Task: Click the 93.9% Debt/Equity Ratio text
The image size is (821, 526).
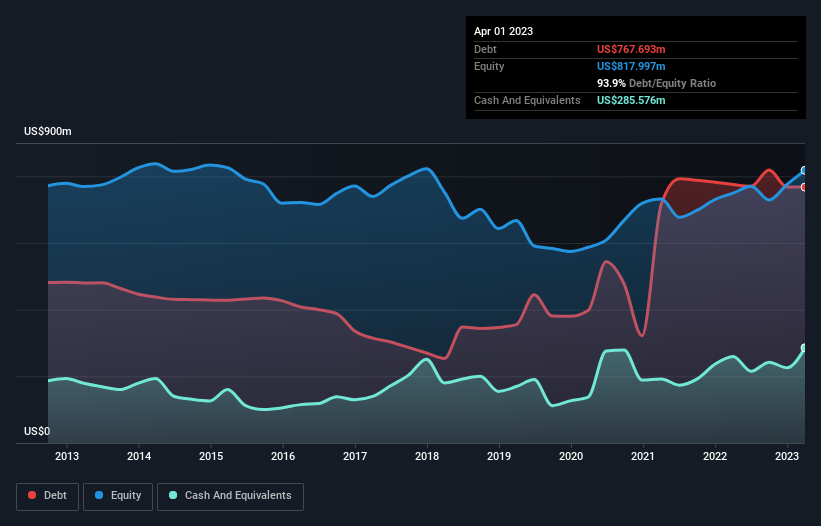Action: pyautogui.click(x=656, y=83)
